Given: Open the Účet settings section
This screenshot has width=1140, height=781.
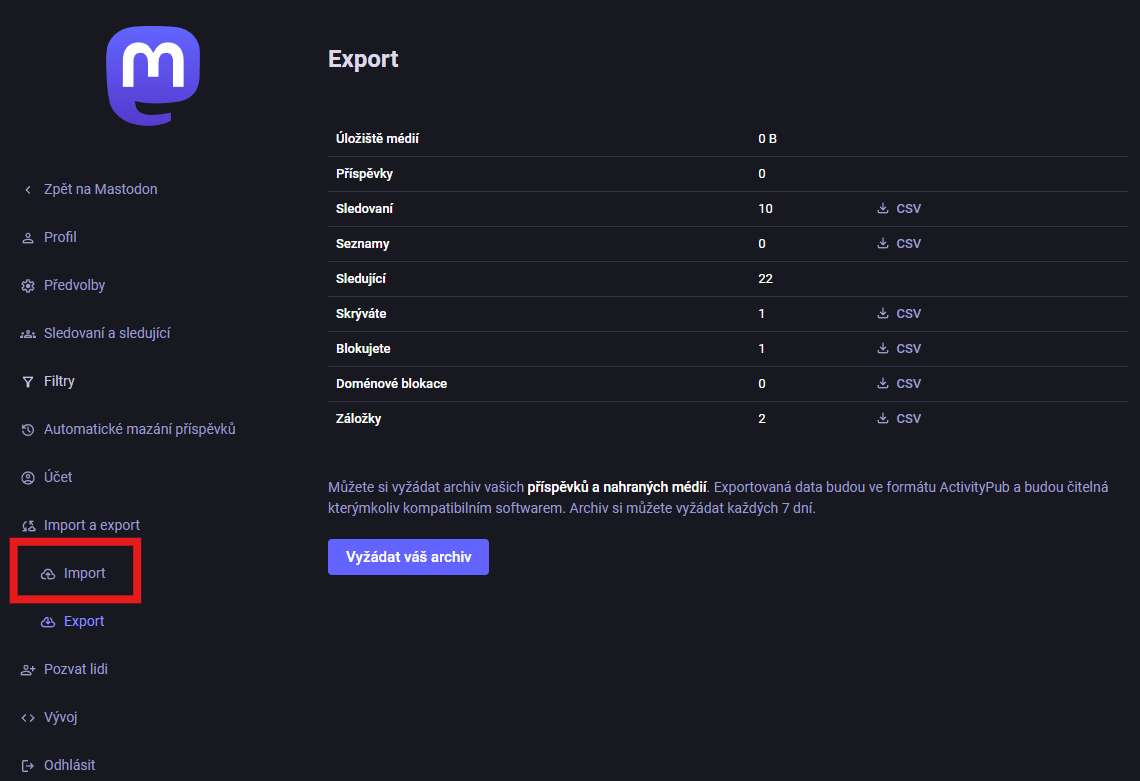Looking at the screenshot, I should point(58,478).
